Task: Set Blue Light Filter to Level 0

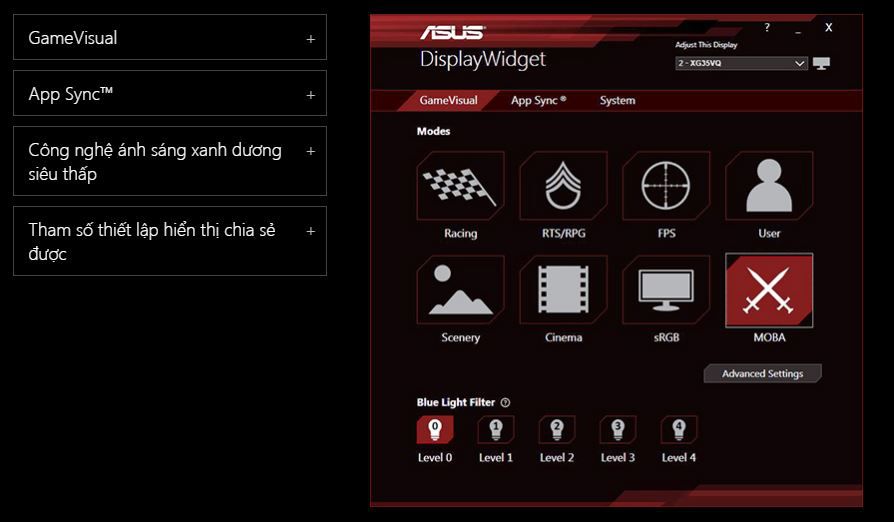Action: (x=435, y=430)
